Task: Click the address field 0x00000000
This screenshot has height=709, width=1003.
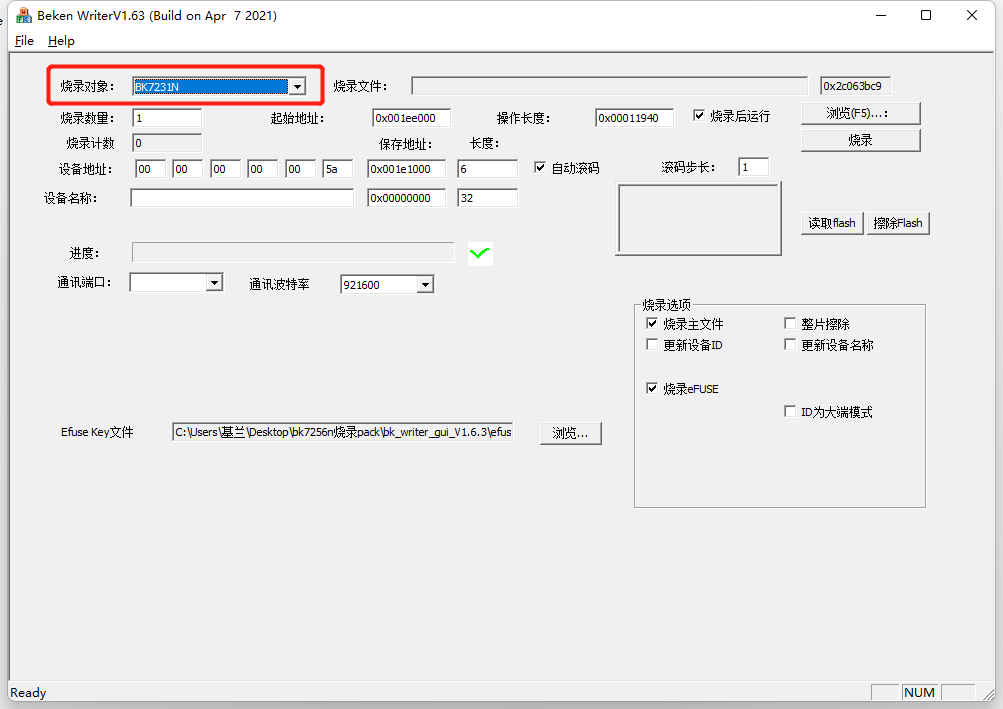Action: (406, 198)
